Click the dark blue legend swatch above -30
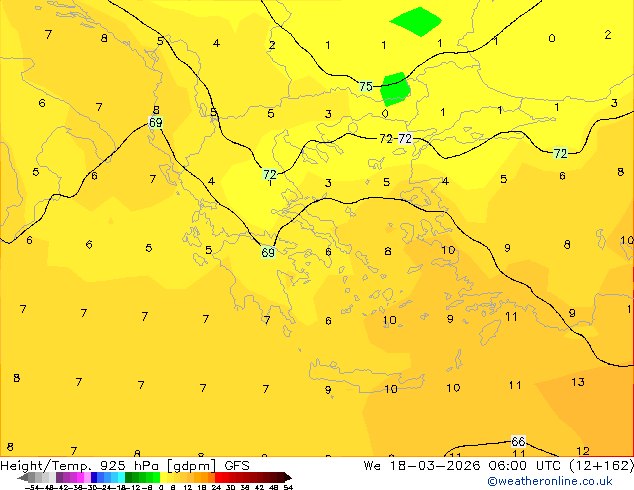This screenshot has width=634, height=490. tap(94, 477)
